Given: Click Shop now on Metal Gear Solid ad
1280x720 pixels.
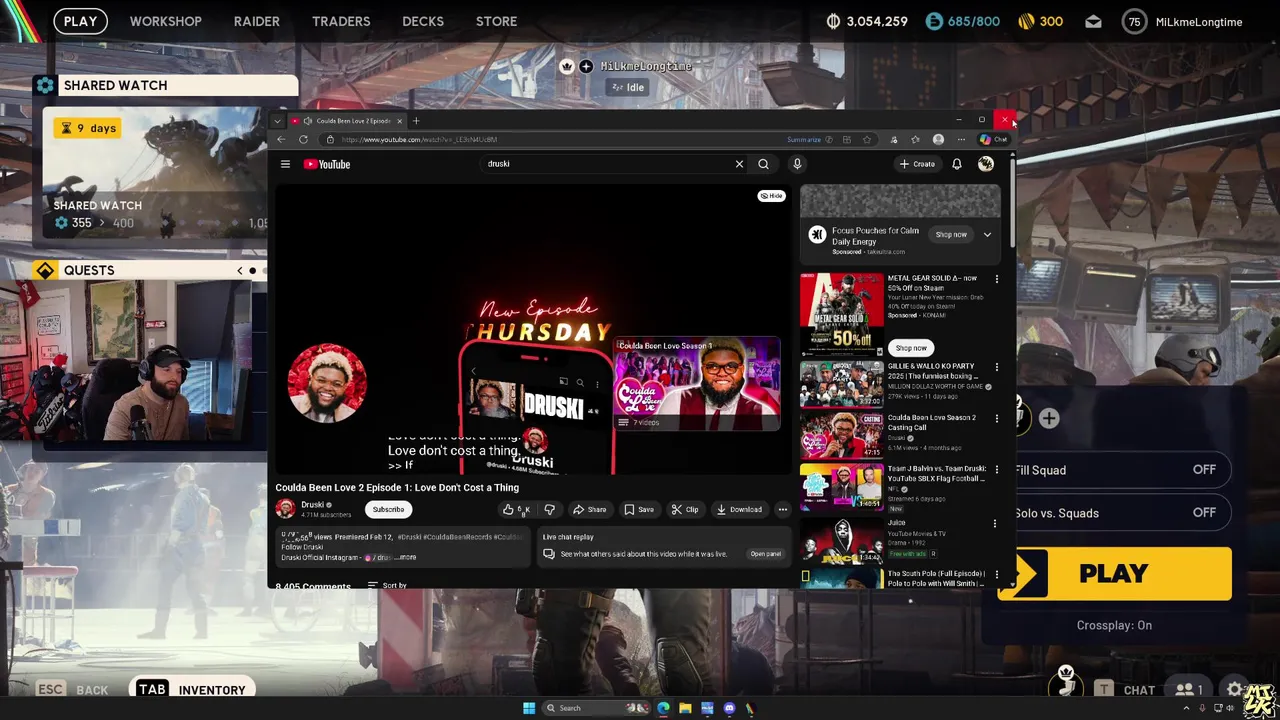Looking at the screenshot, I should tap(911, 348).
